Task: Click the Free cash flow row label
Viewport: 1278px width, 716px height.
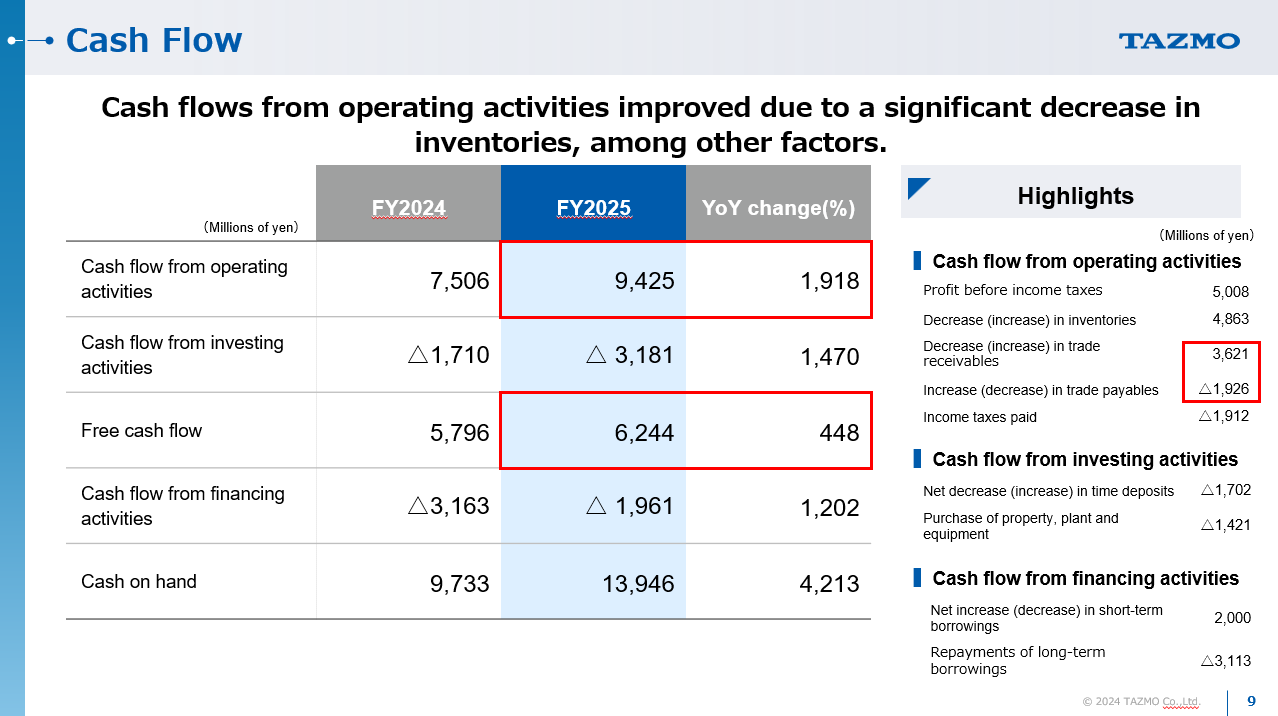Action: [141, 431]
